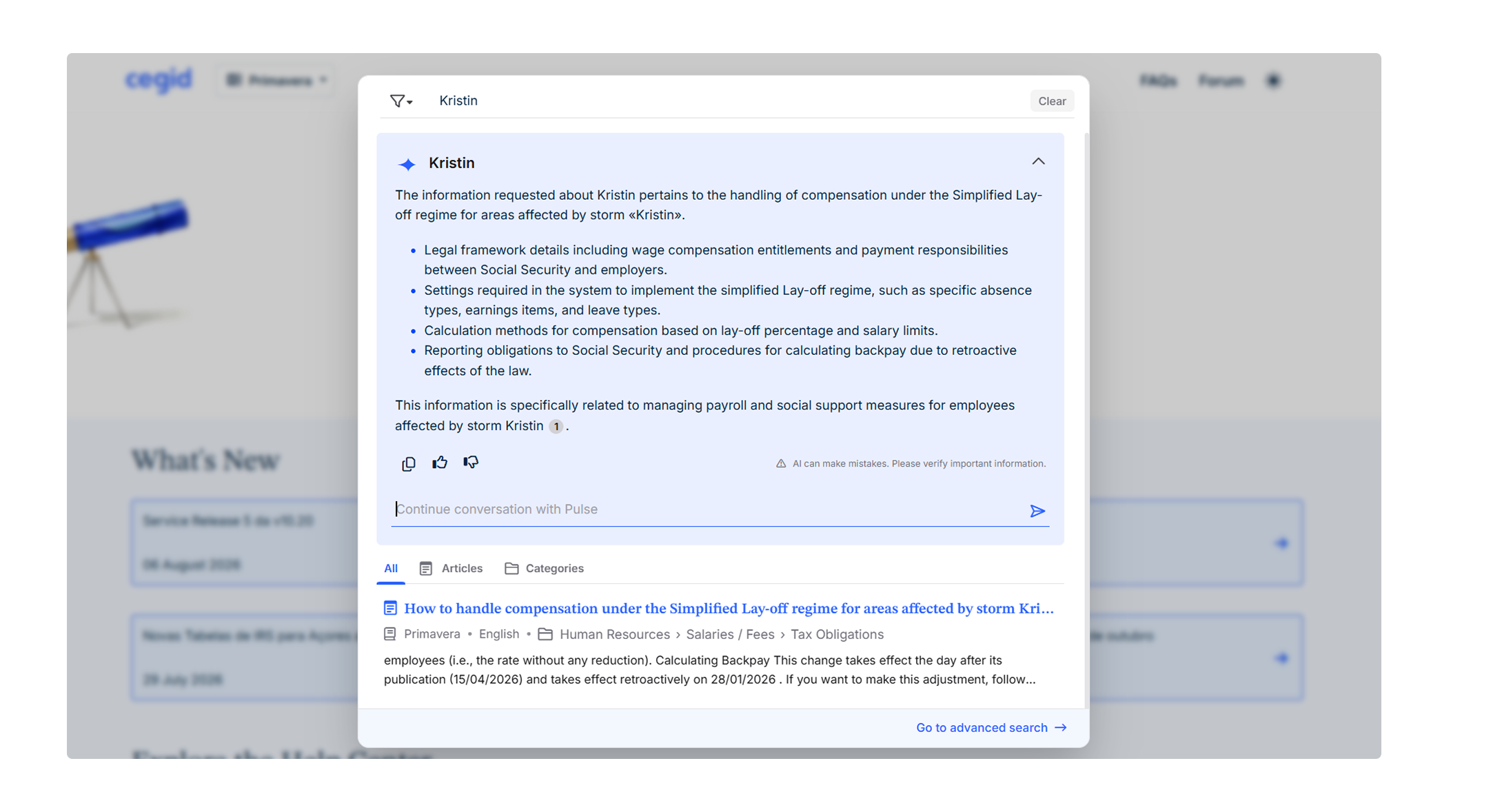The height and width of the screenshot is (812, 1502).
Task: Switch to the Categories tab
Action: coord(545,569)
